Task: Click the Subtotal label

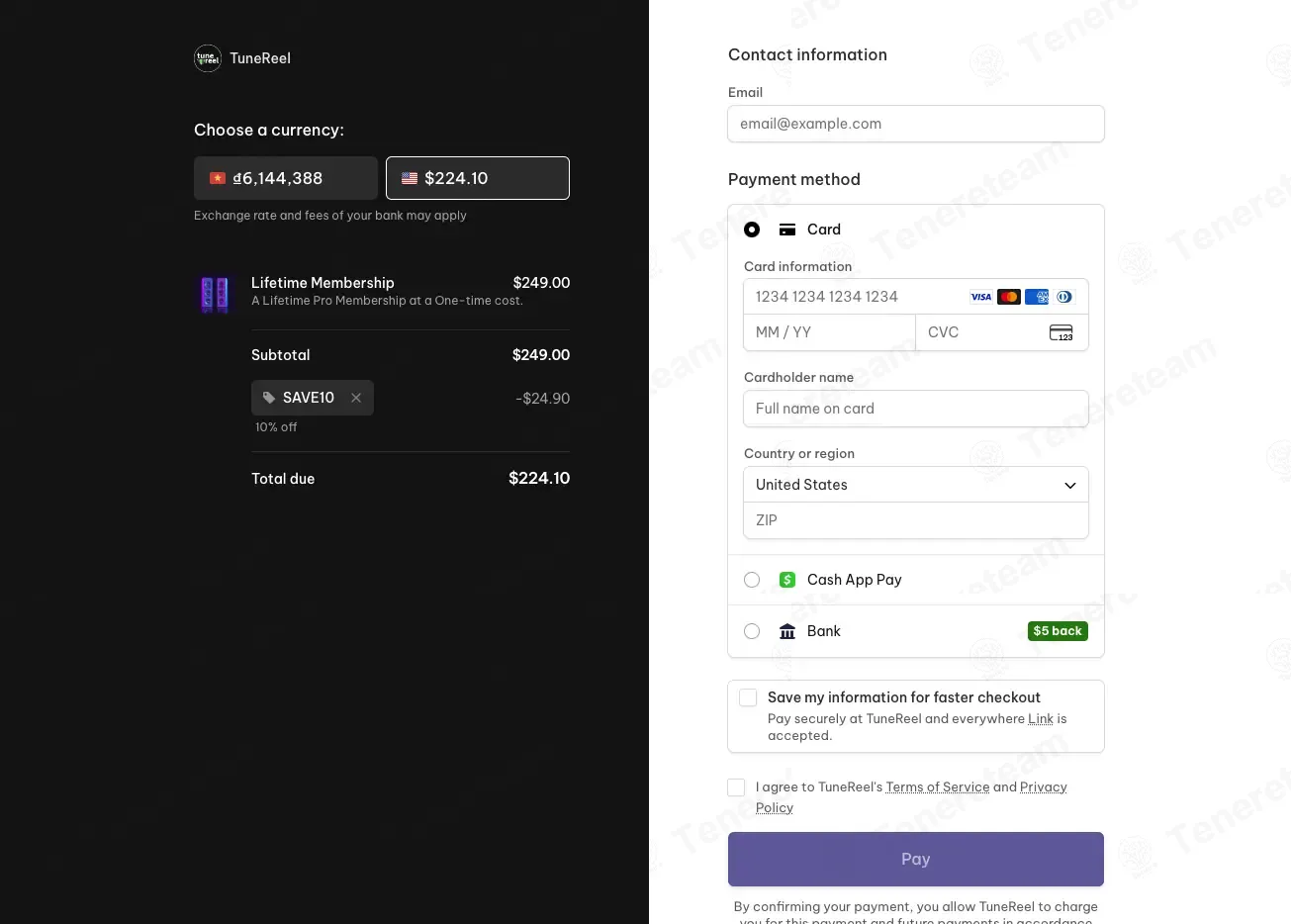Action: 281,355
